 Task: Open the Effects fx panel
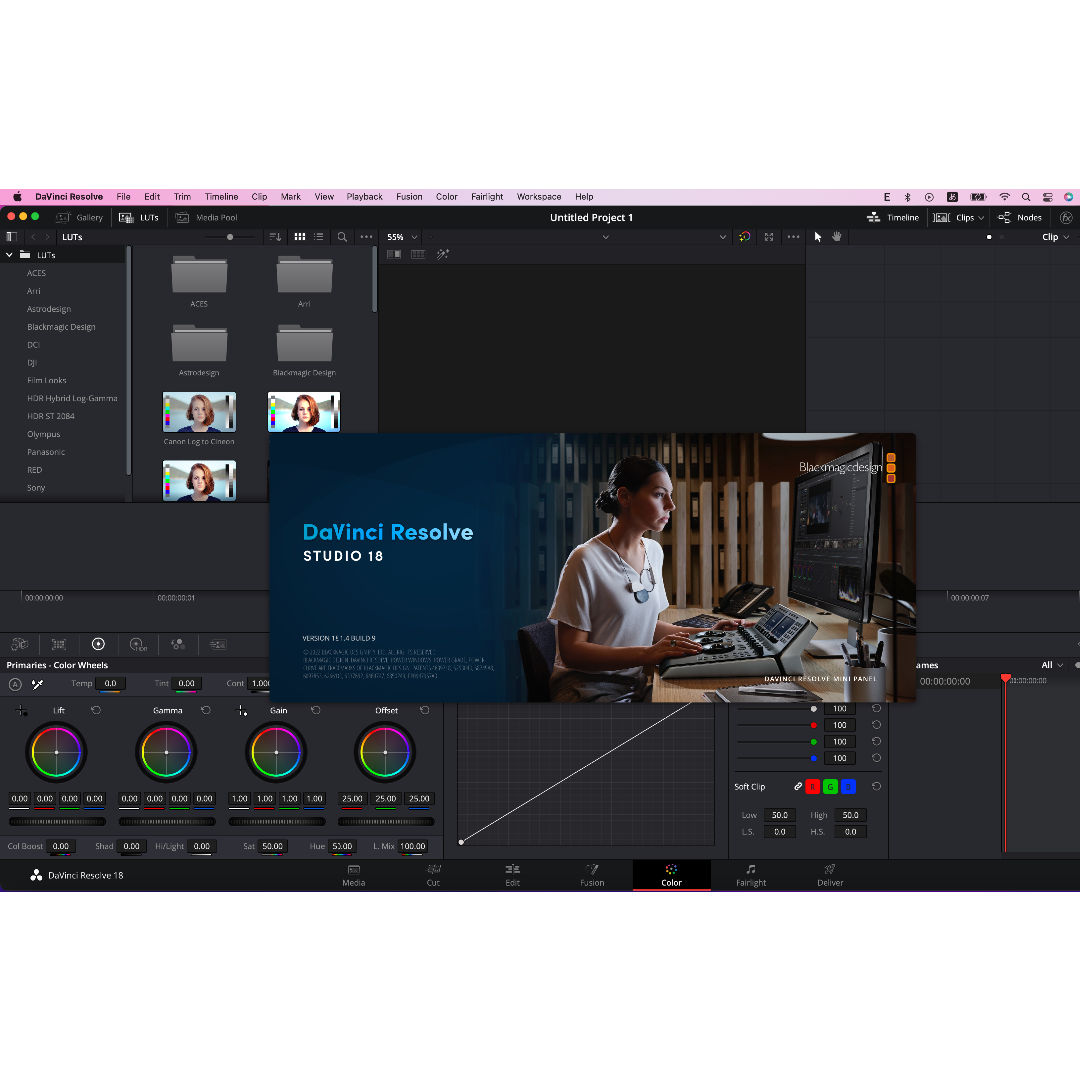(1066, 218)
